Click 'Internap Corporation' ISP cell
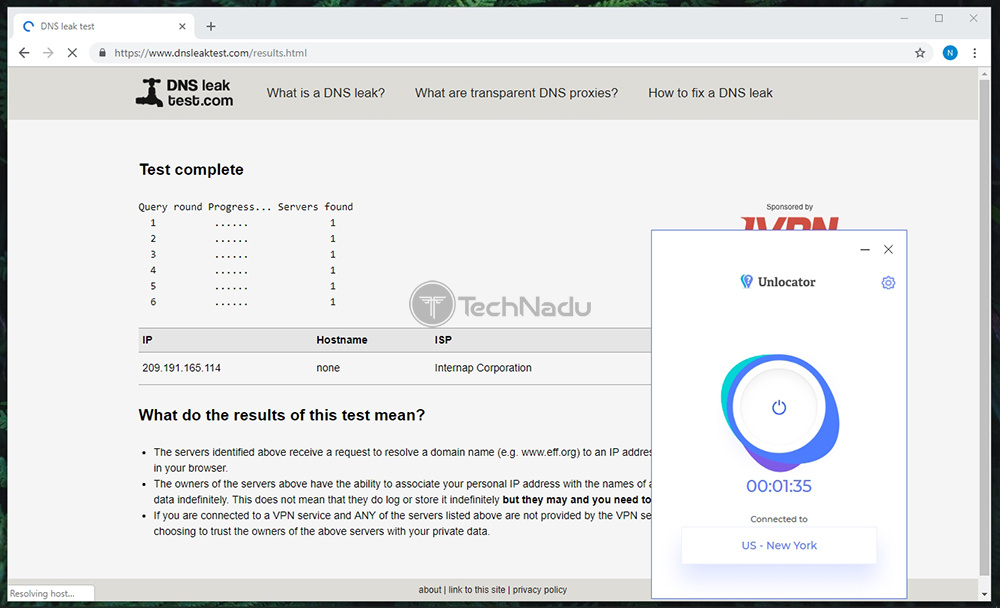The height and width of the screenshot is (608, 1000). click(x=483, y=368)
